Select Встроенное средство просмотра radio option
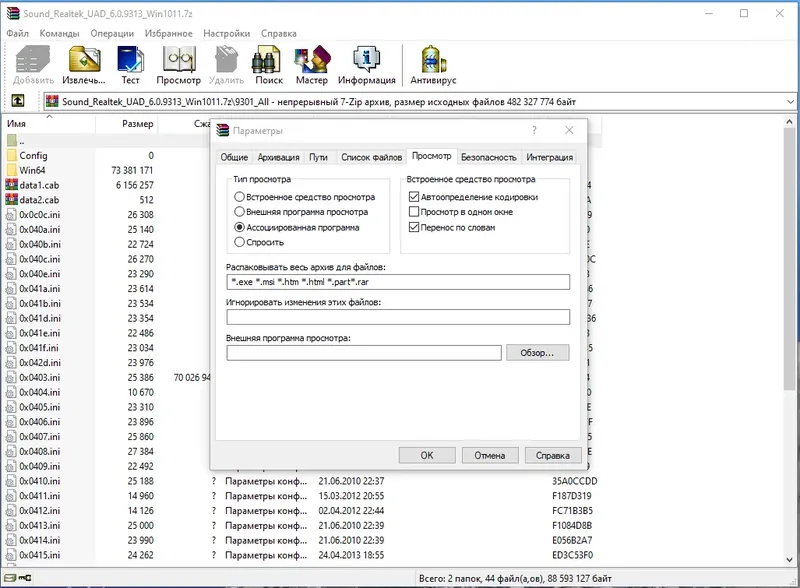Image resolution: width=800 pixels, height=588 pixels. 239,197
